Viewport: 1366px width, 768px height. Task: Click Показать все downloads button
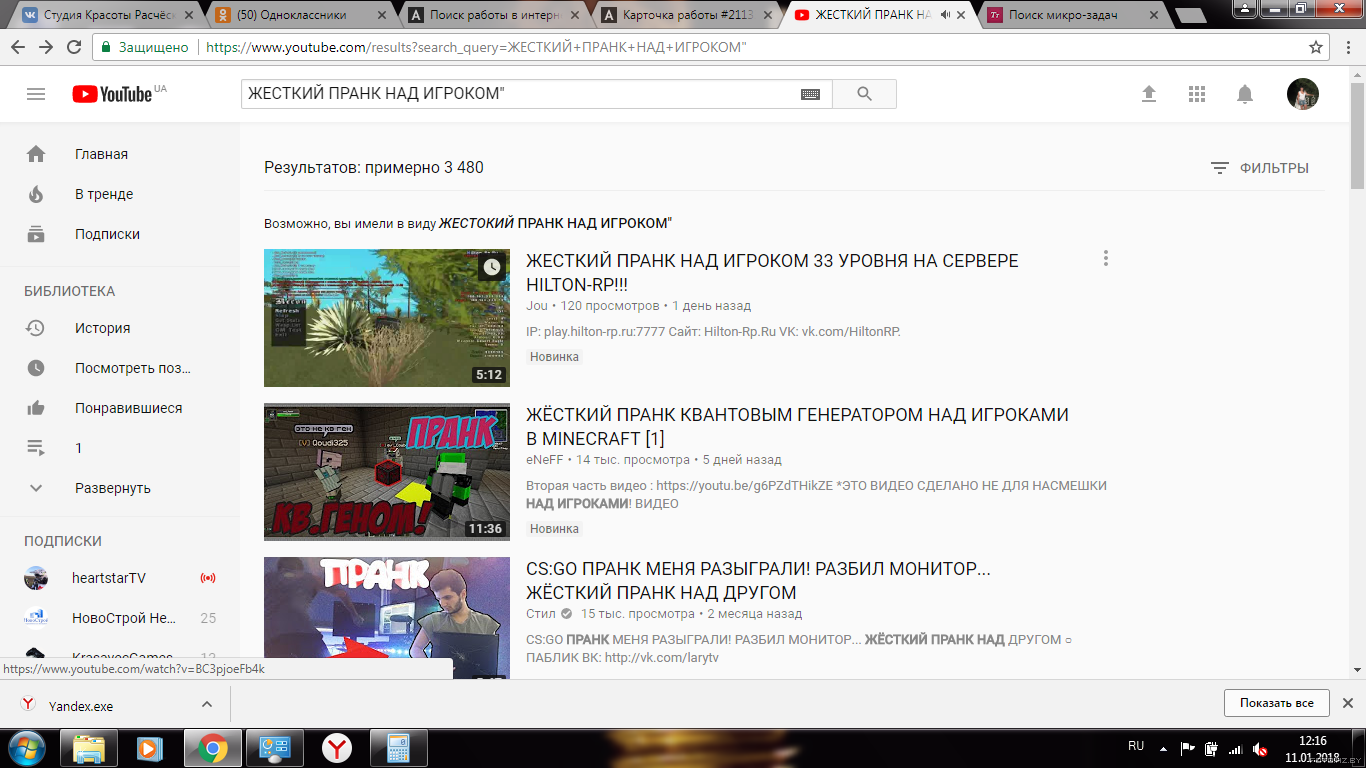point(1276,703)
